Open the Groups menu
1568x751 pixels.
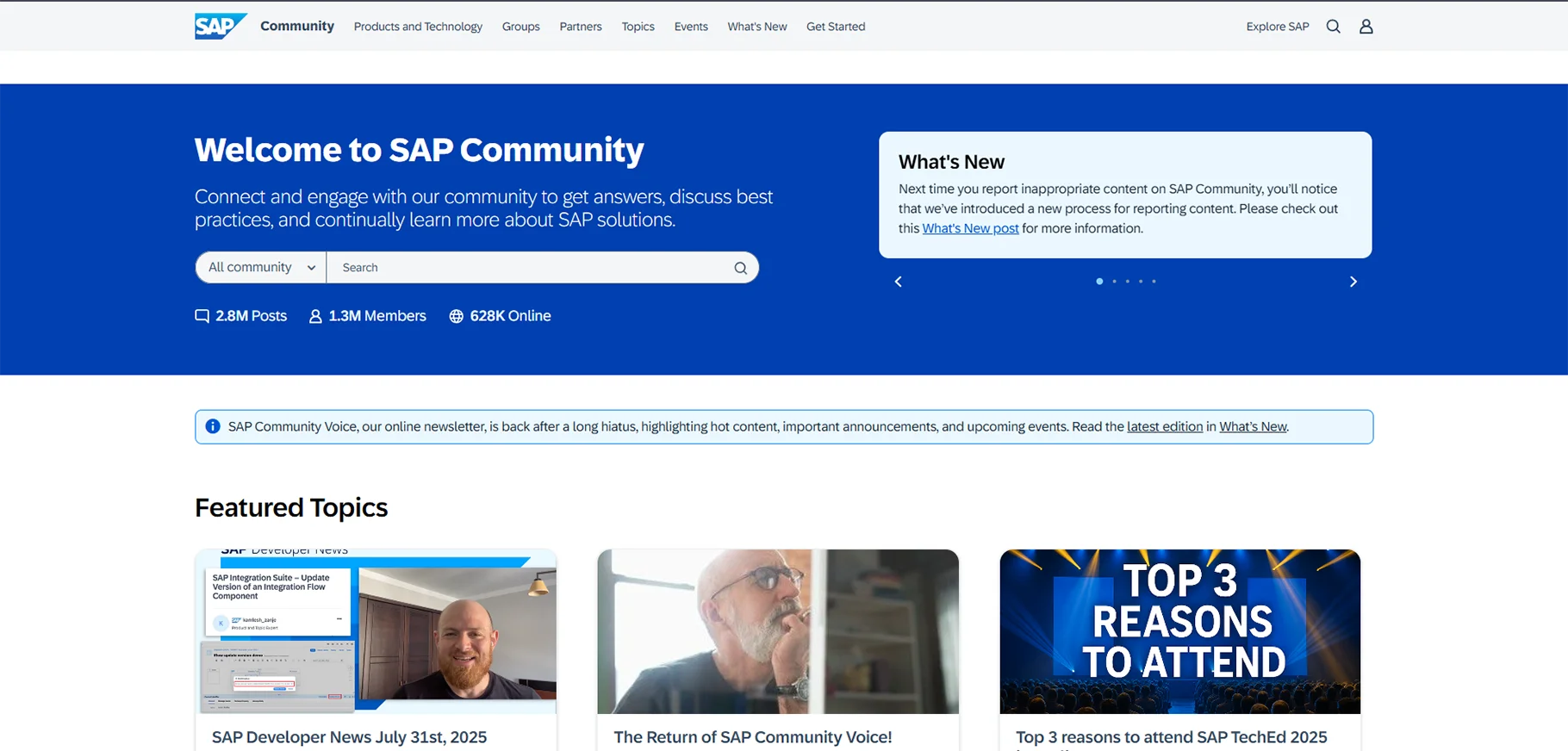point(521,27)
